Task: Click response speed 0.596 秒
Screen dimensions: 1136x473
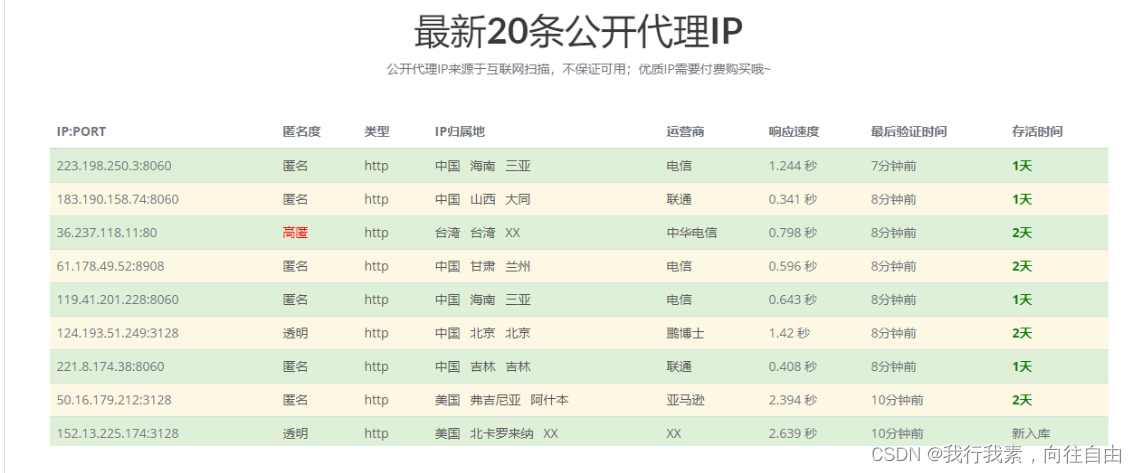Action: click(793, 266)
